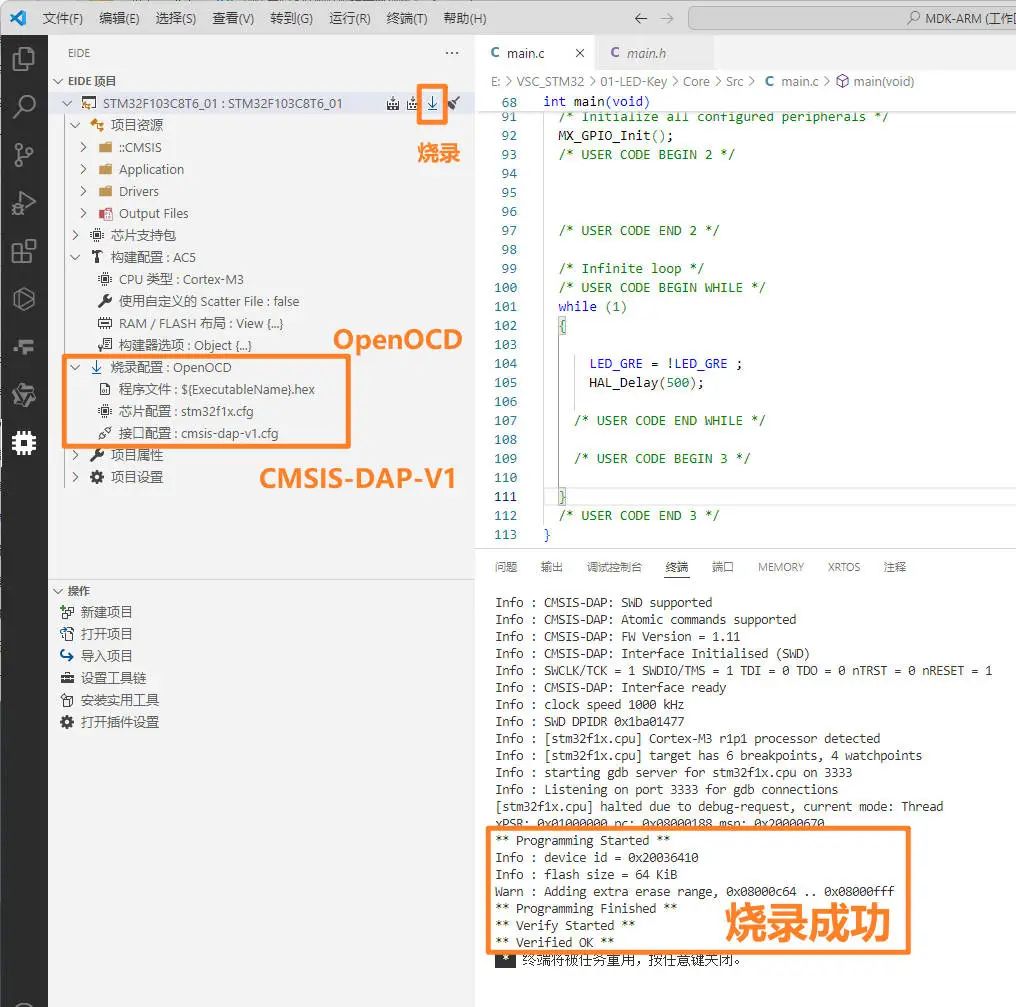The image size is (1016, 1007).
Task: Click the search magnifier in command center
Action: [914, 18]
